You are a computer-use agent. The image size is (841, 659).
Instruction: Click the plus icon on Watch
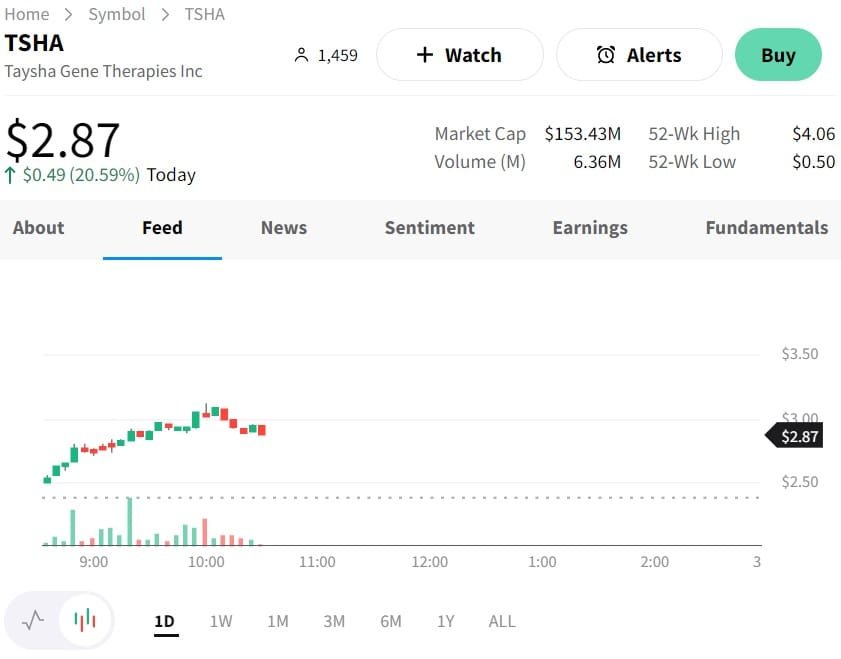click(425, 55)
